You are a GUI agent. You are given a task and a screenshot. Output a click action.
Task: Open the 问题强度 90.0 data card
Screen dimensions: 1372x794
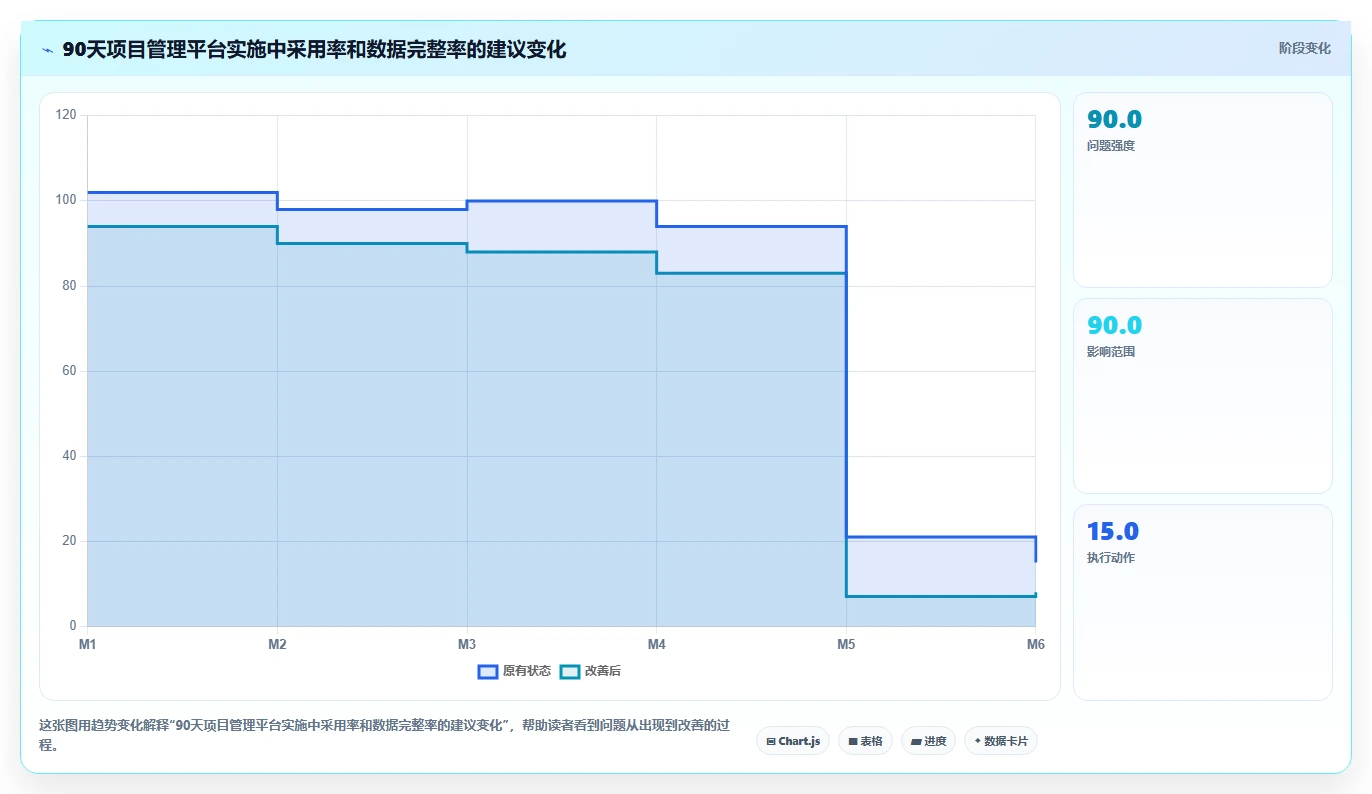tap(1203, 190)
